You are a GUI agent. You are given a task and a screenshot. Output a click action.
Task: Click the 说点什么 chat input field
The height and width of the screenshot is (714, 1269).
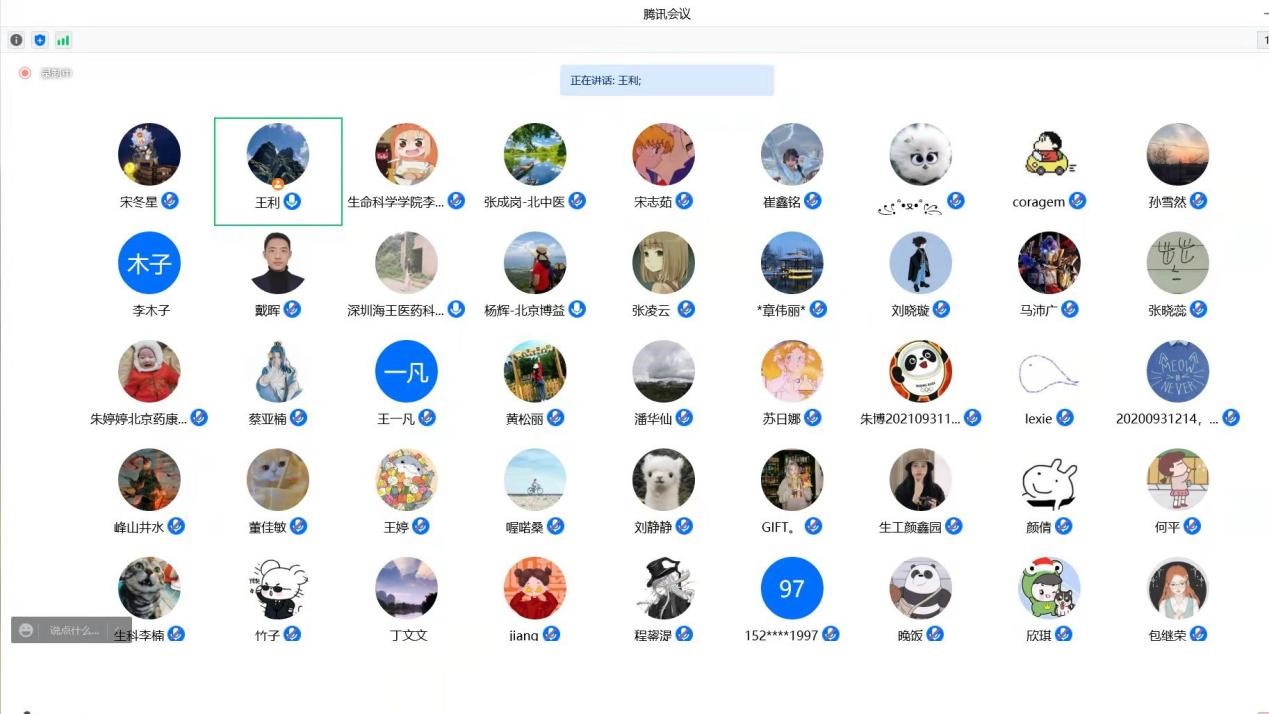coord(75,630)
